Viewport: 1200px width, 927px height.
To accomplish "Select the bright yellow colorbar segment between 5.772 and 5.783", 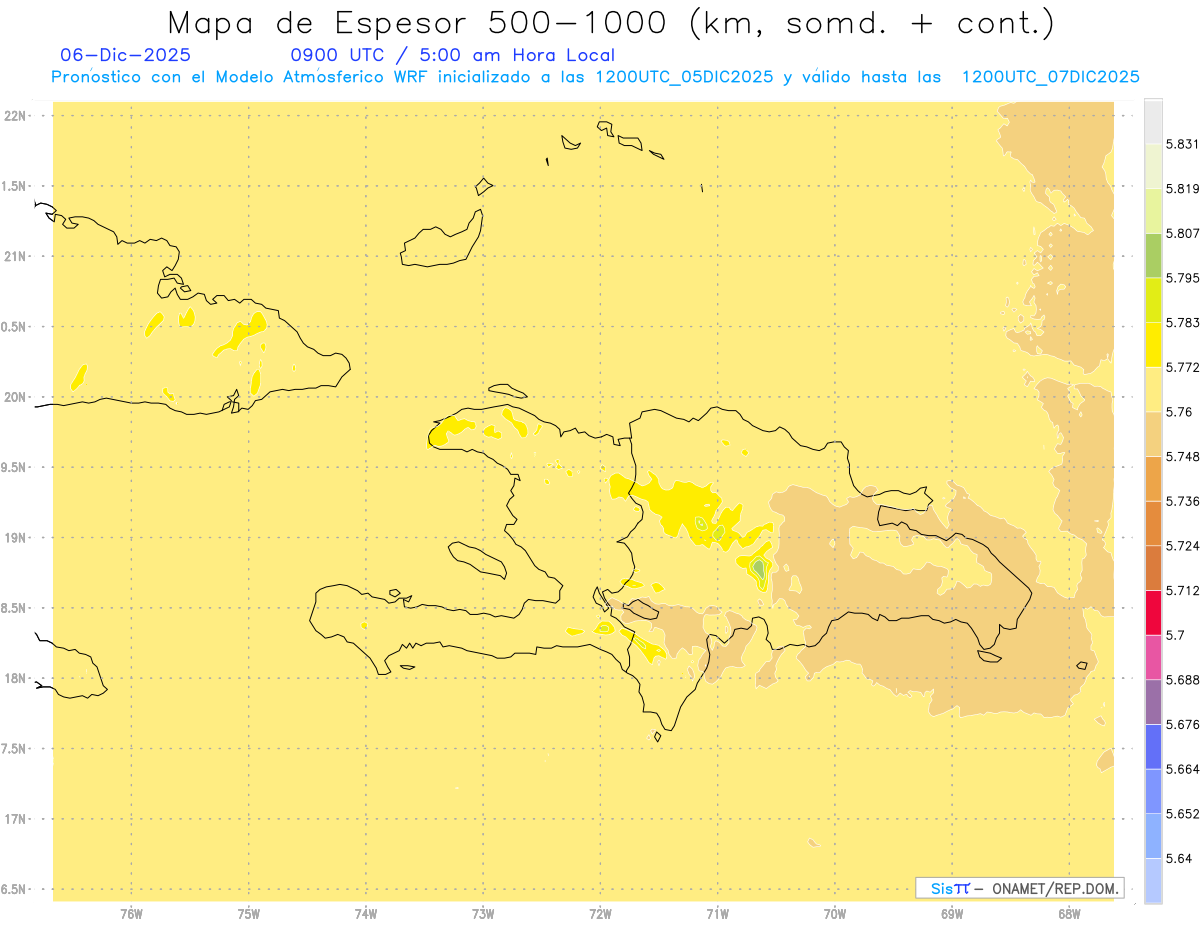I will tap(1153, 345).
